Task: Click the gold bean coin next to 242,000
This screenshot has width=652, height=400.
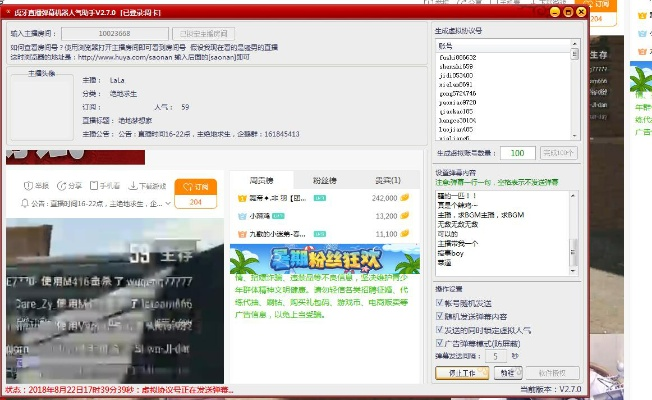Action: [x=405, y=198]
